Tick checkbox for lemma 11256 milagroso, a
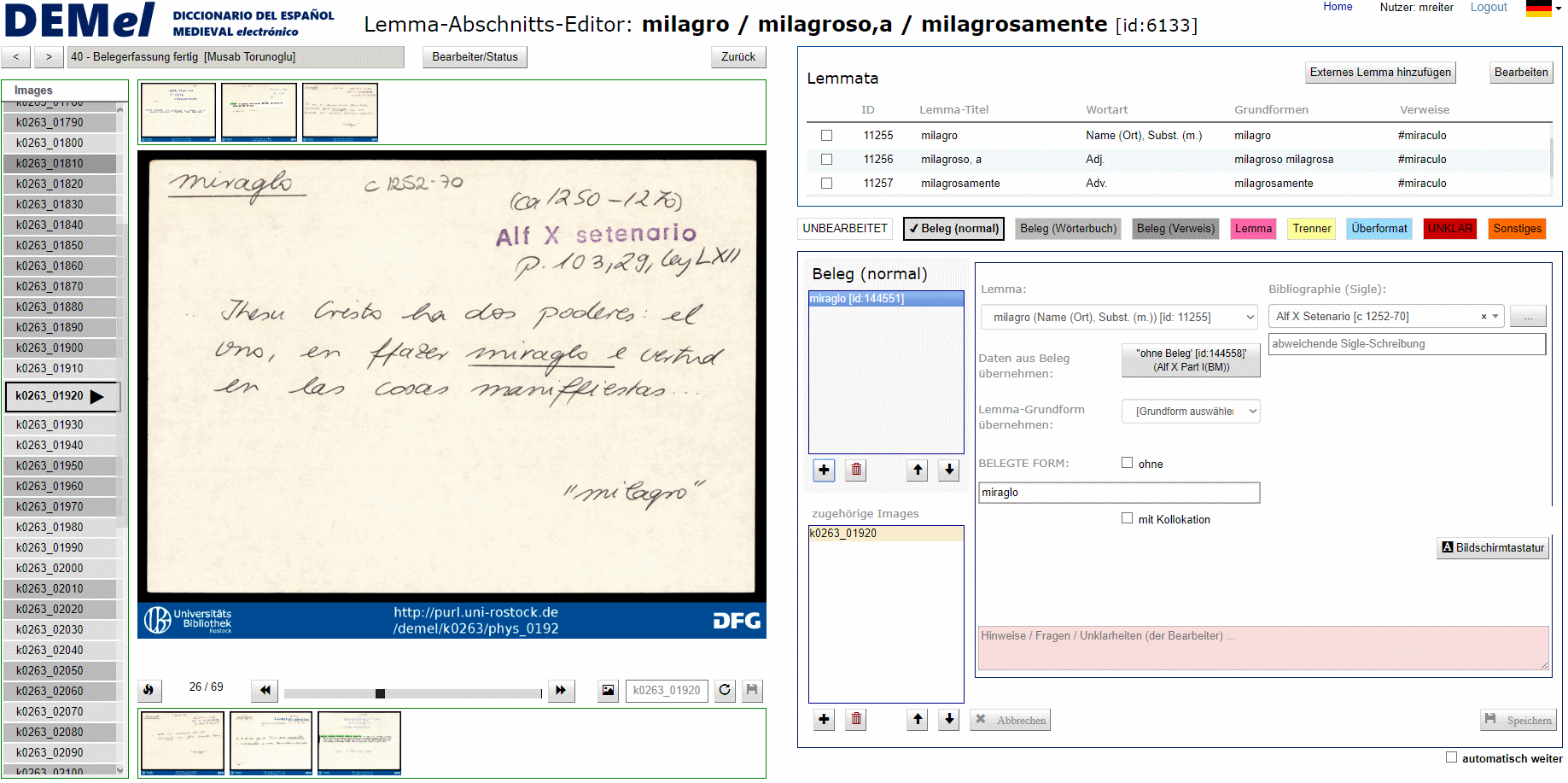 point(826,159)
